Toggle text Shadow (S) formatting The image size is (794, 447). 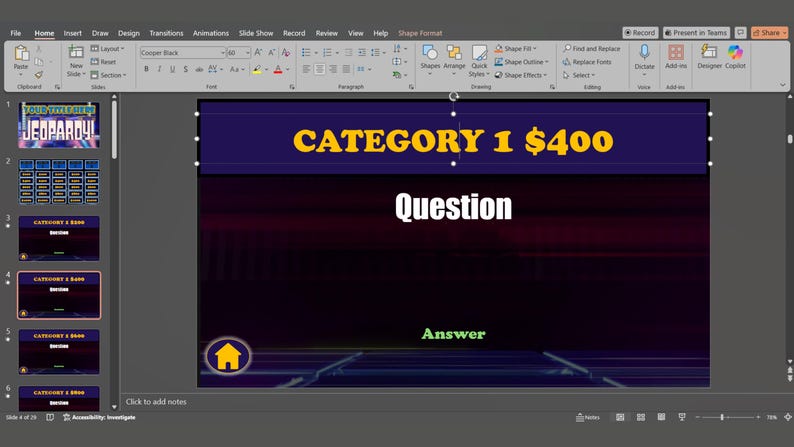click(x=186, y=69)
